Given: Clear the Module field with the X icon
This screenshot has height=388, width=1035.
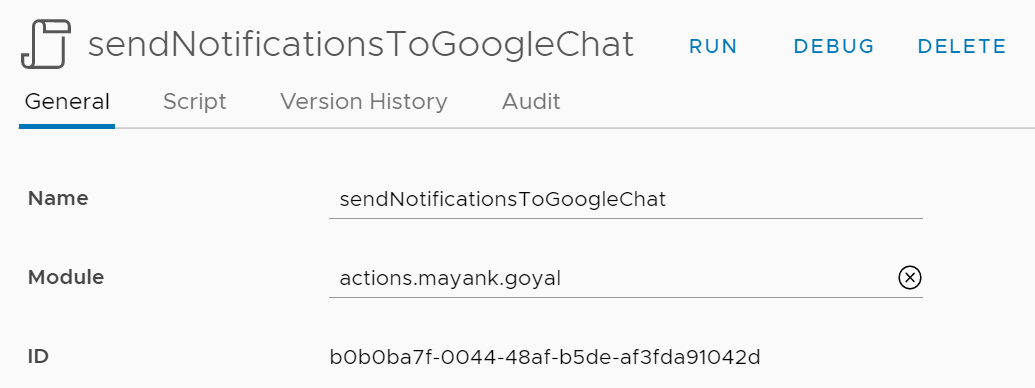Looking at the screenshot, I should pyautogui.click(x=910, y=278).
